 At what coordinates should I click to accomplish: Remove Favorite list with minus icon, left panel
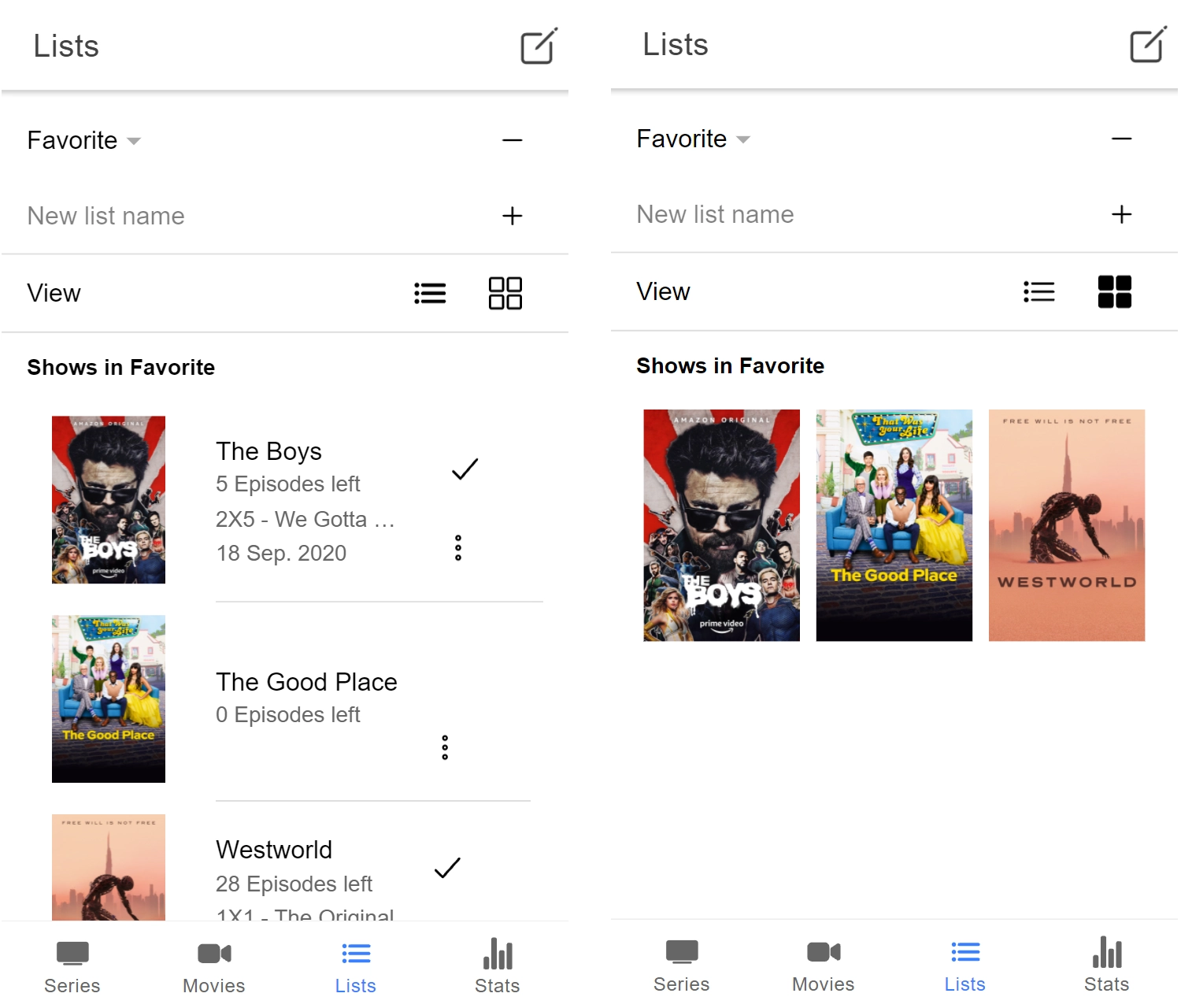[512, 141]
